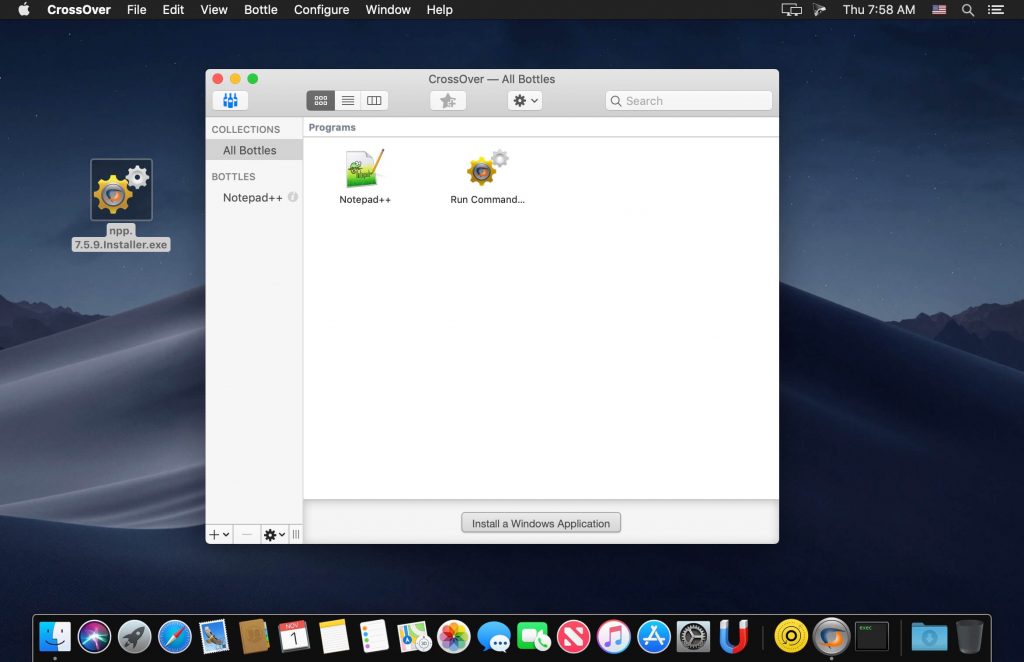Screen dimensions: 1024x662
Task: Click the bottles icon in the toolbar
Action: pyautogui.click(x=230, y=100)
